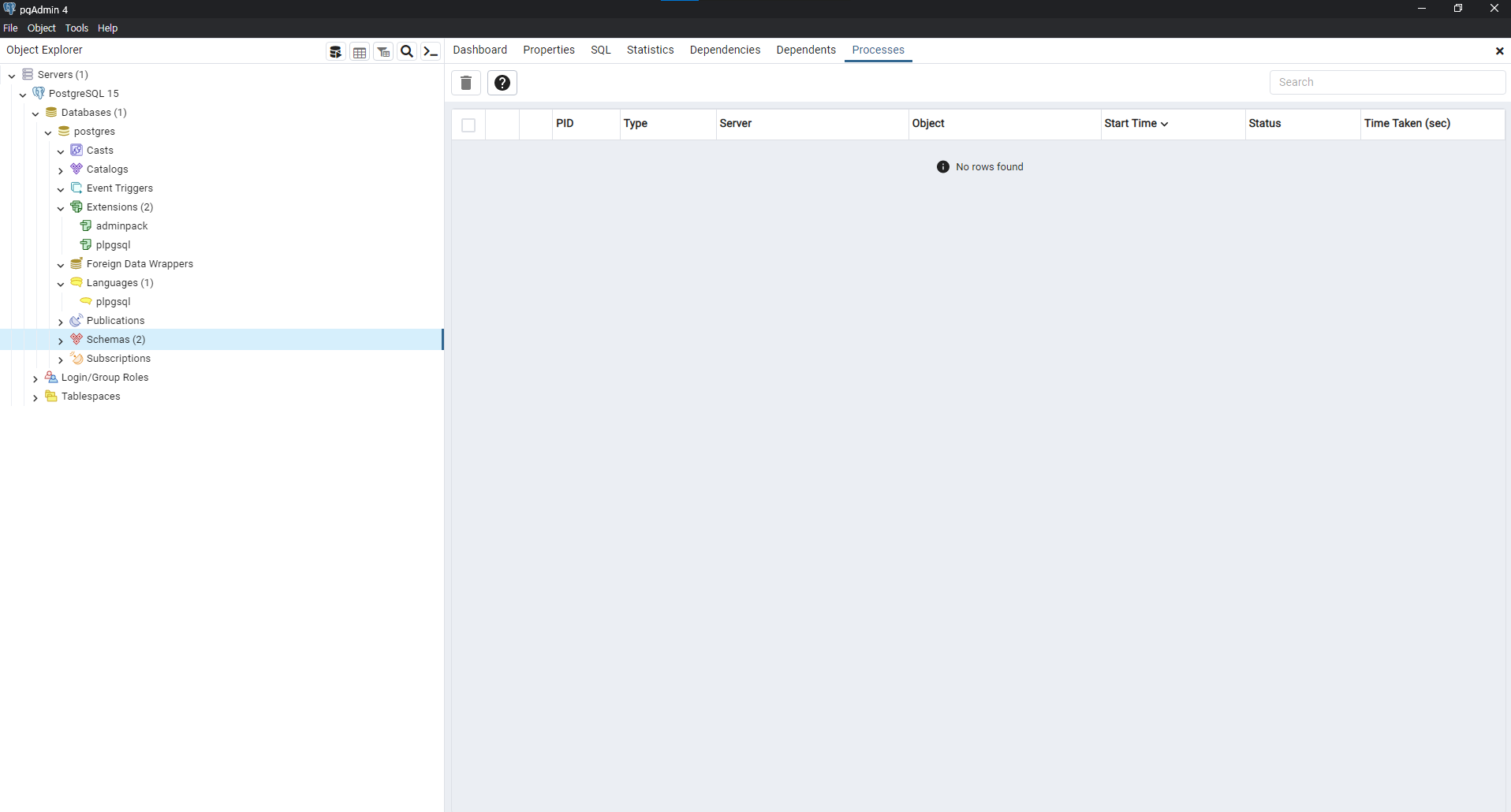
Task: Click the plpgsql language icon
Action: pyautogui.click(x=86, y=301)
